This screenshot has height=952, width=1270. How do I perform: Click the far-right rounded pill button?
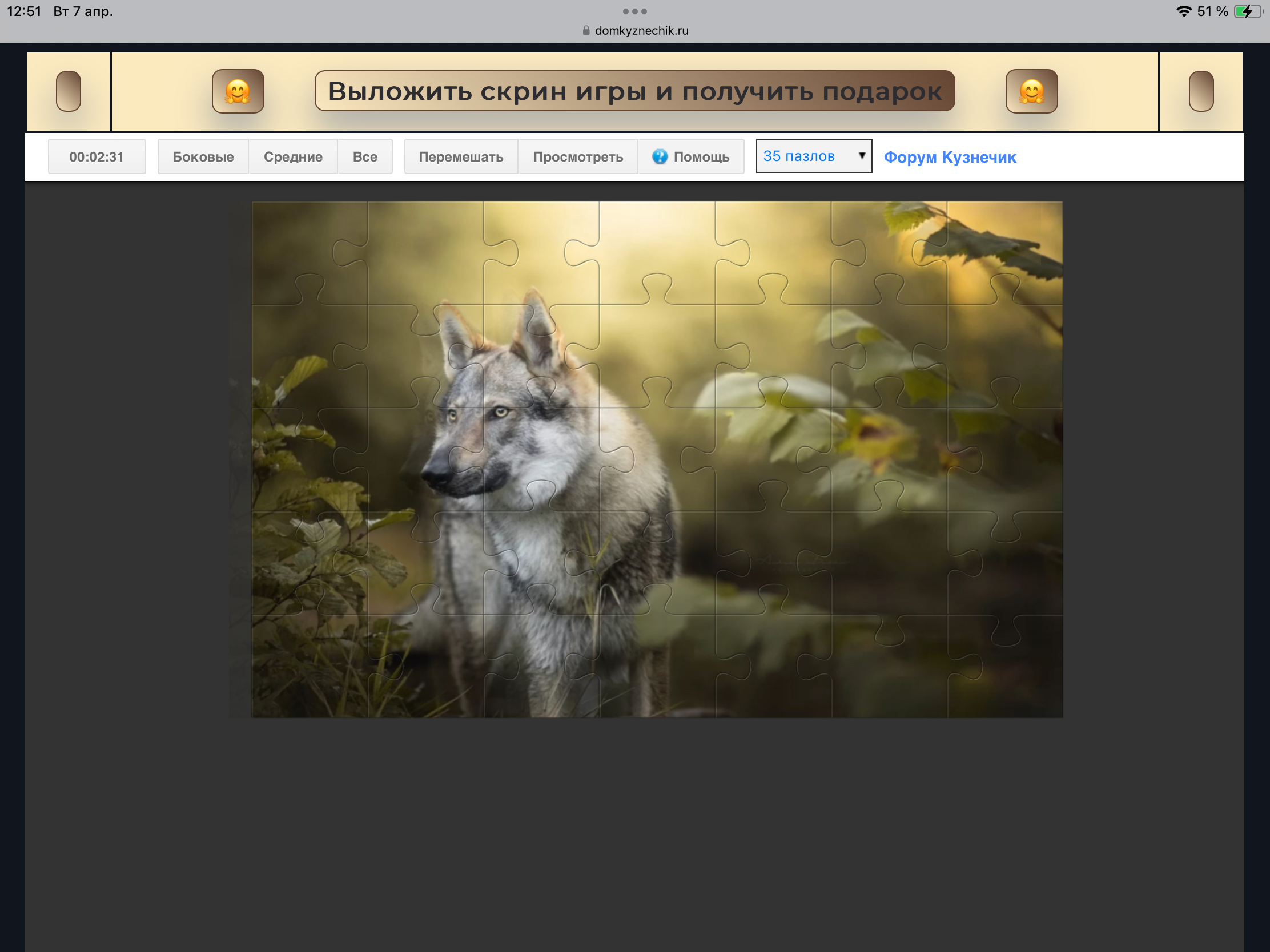[1200, 91]
